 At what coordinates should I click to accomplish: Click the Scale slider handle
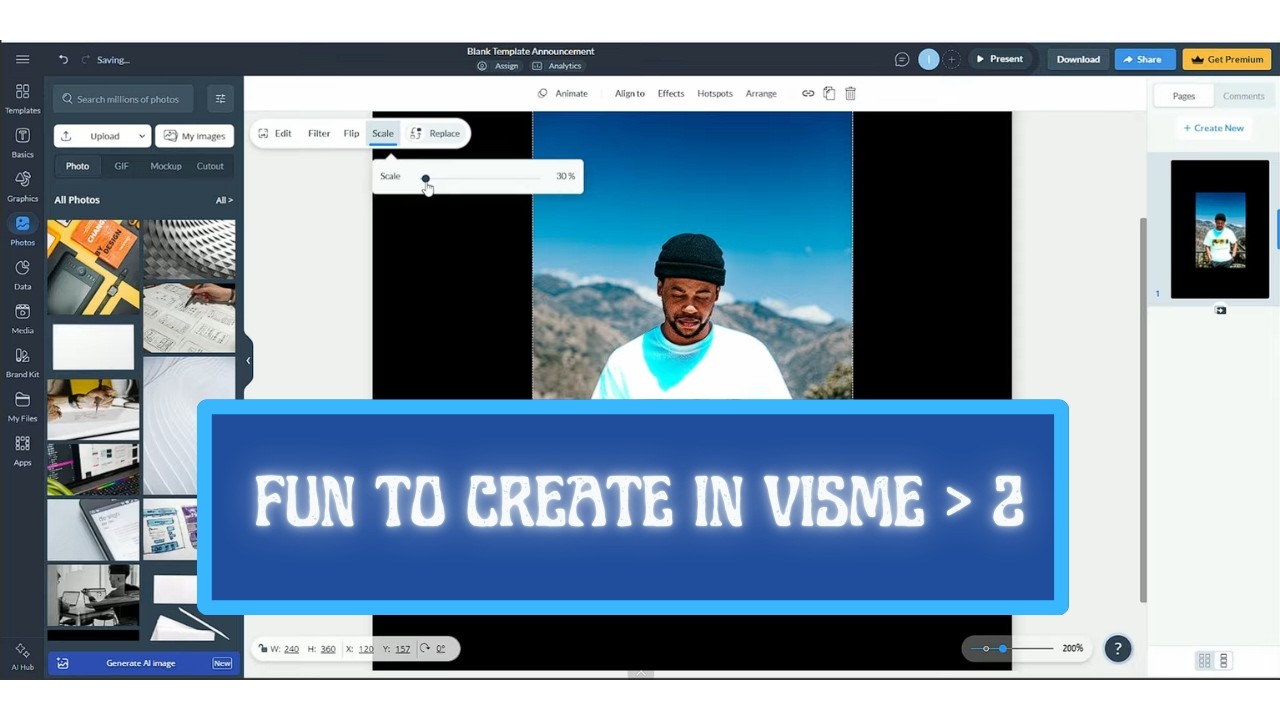(425, 178)
